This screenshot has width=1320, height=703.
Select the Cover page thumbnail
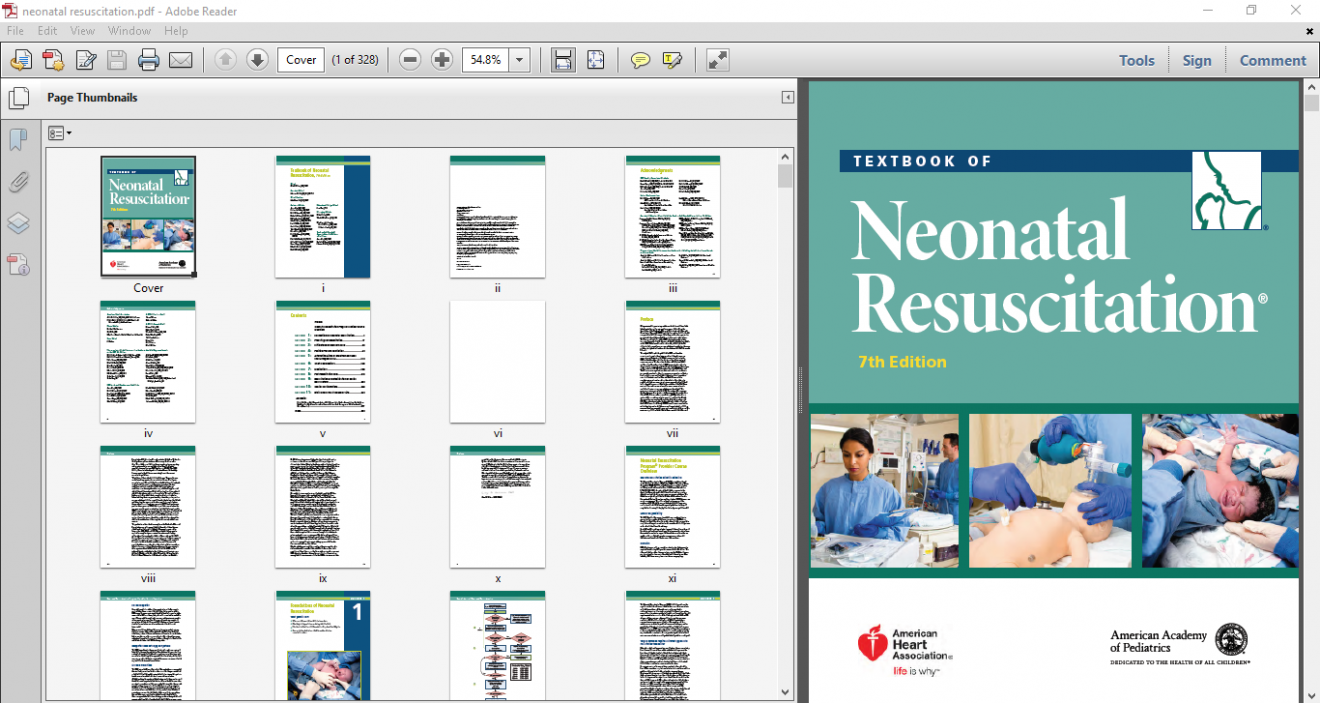click(147, 216)
